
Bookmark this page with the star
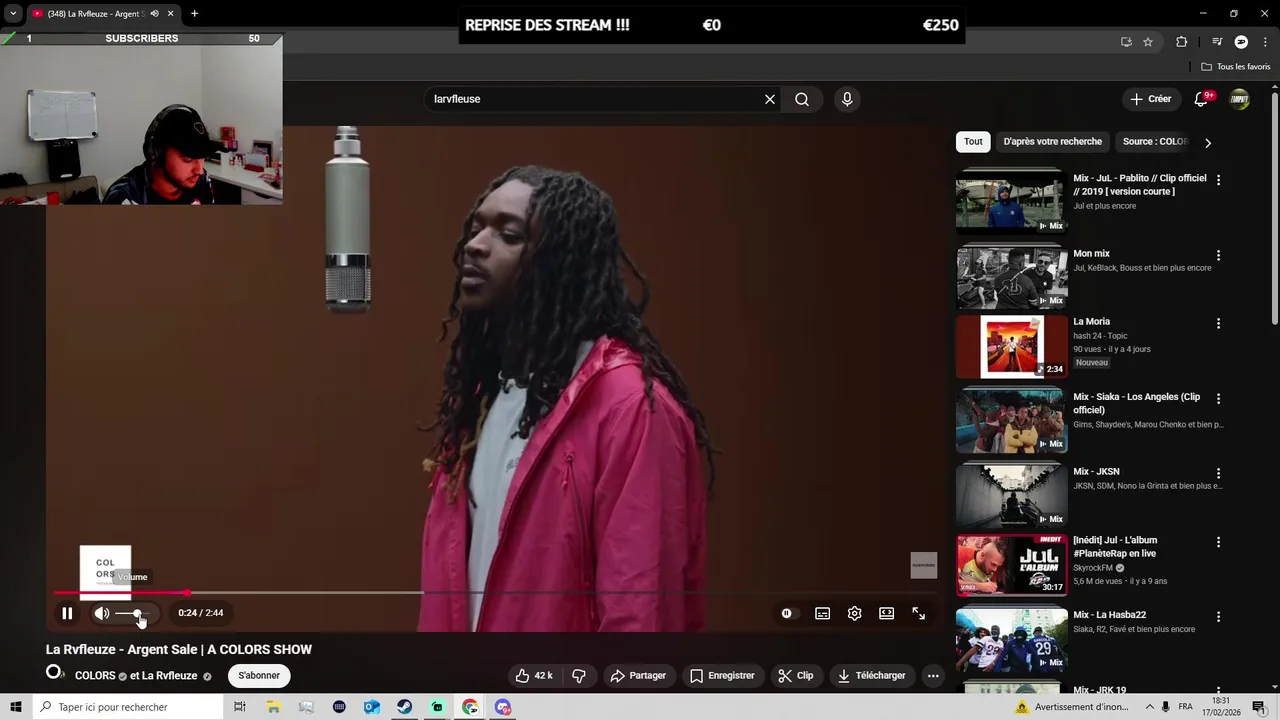[x=1148, y=42]
